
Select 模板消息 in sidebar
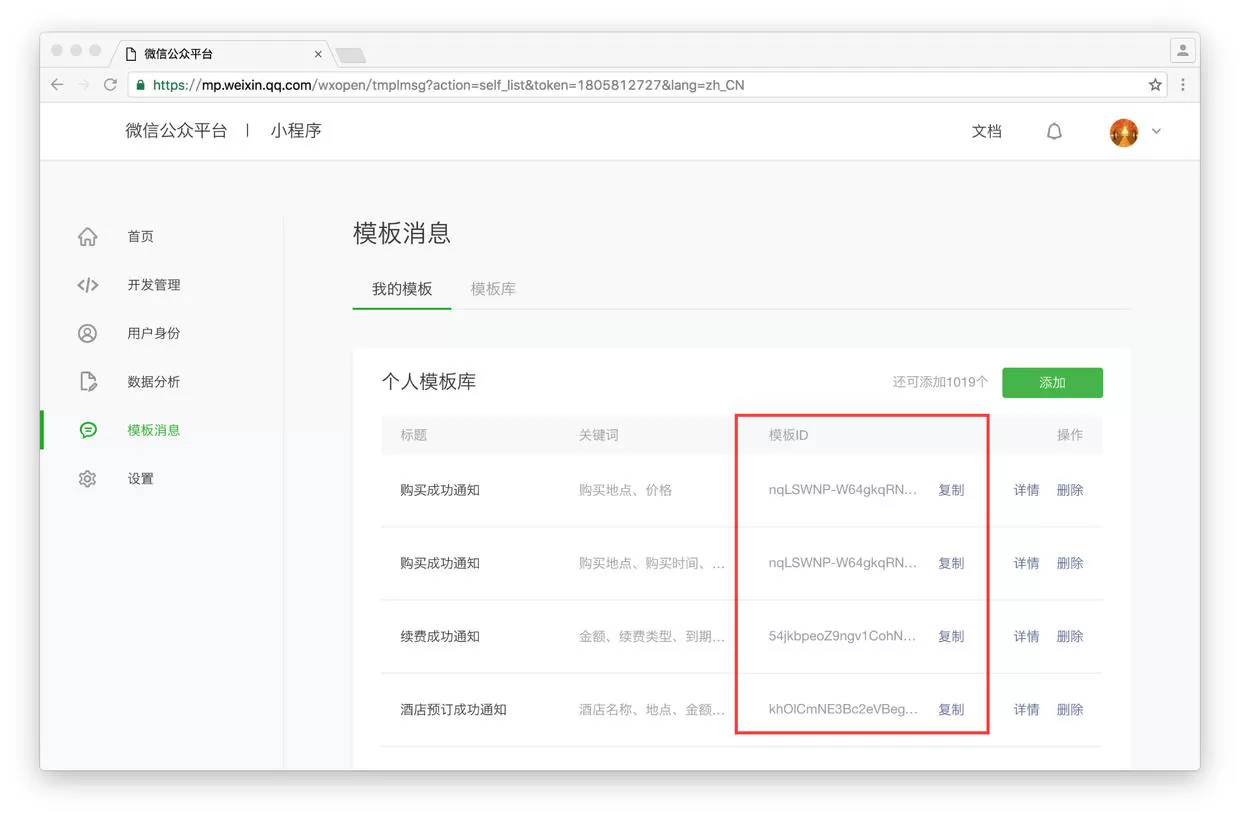pyautogui.click(x=154, y=430)
